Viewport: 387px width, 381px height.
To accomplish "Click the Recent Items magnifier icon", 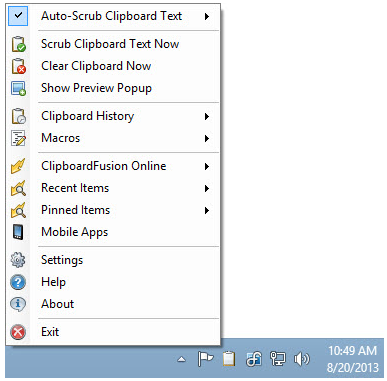I will (18, 188).
